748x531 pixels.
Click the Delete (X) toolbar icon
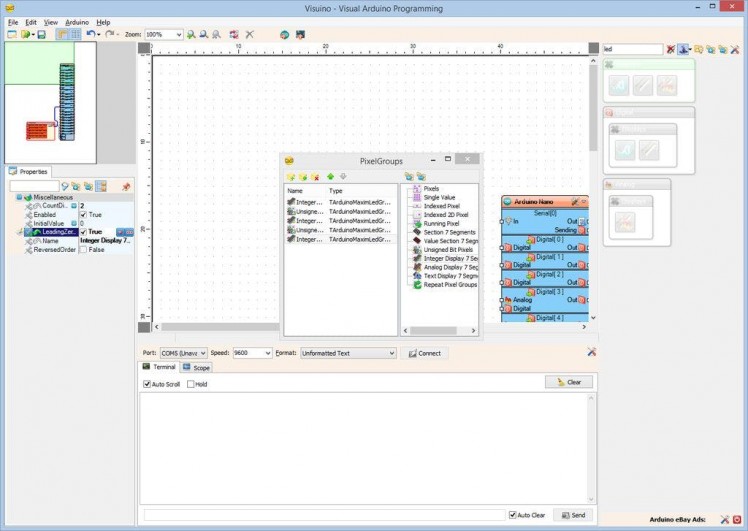pos(249,34)
